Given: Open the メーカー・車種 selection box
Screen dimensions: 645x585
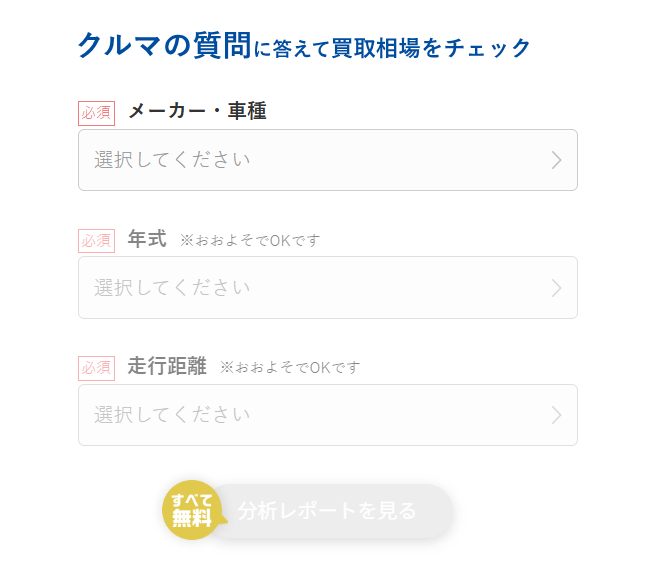Looking at the screenshot, I should pos(327,160).
